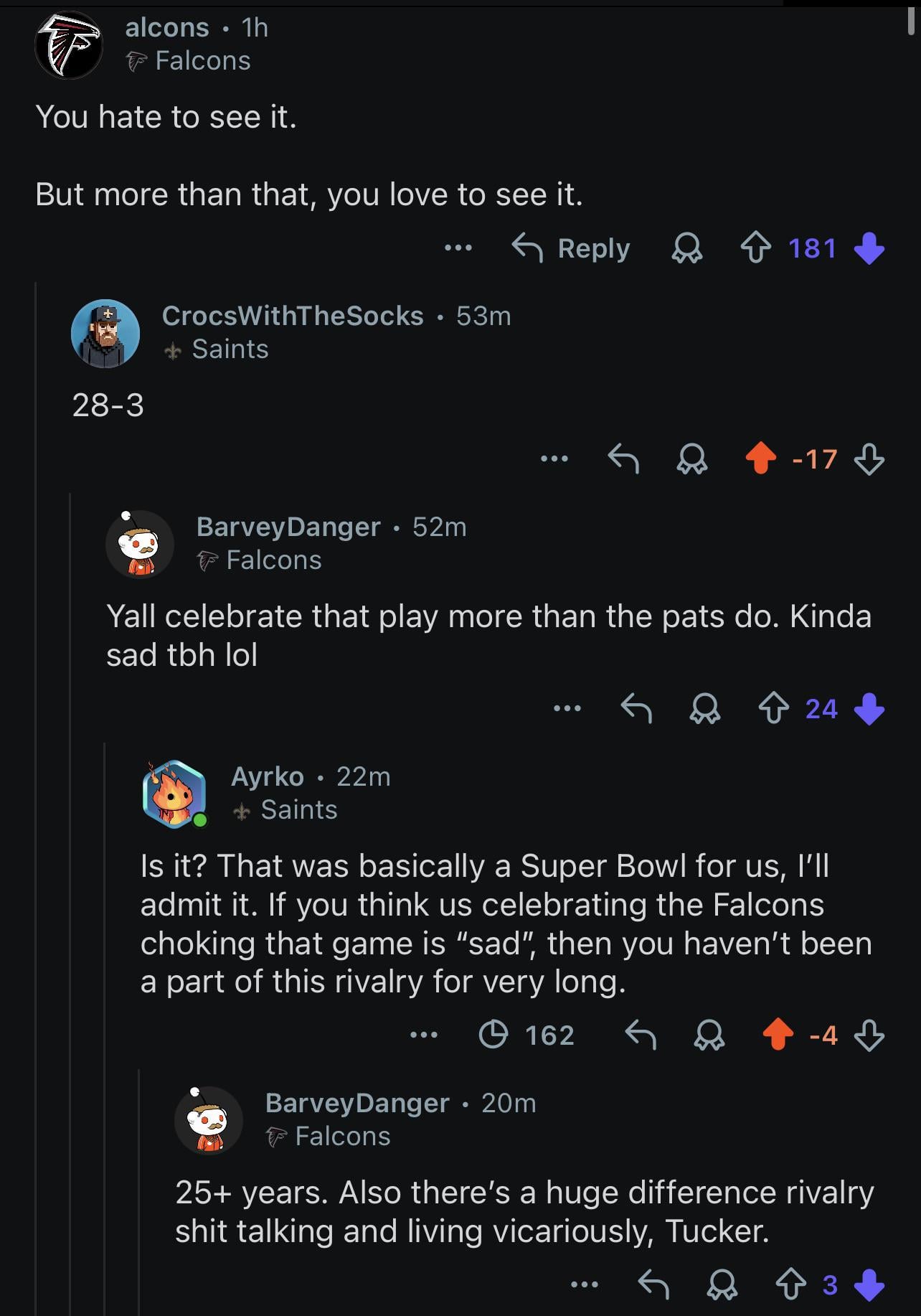Viewport: 921px width, 1316px height.
Task: Award the "Kinda sad tbh lol" comment
Action: (704, 709)
